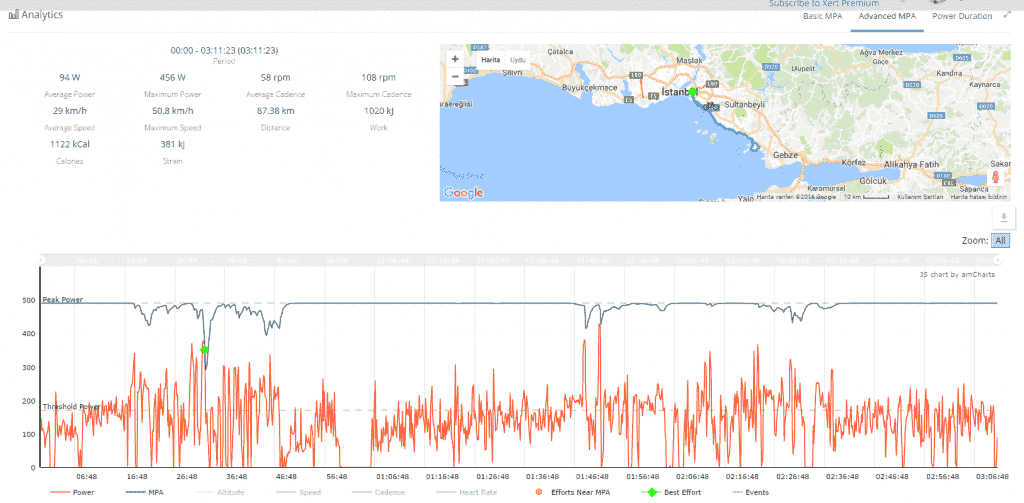Zoom in on the map
This screenshot has height=503, width=1024.
[455, 59]
